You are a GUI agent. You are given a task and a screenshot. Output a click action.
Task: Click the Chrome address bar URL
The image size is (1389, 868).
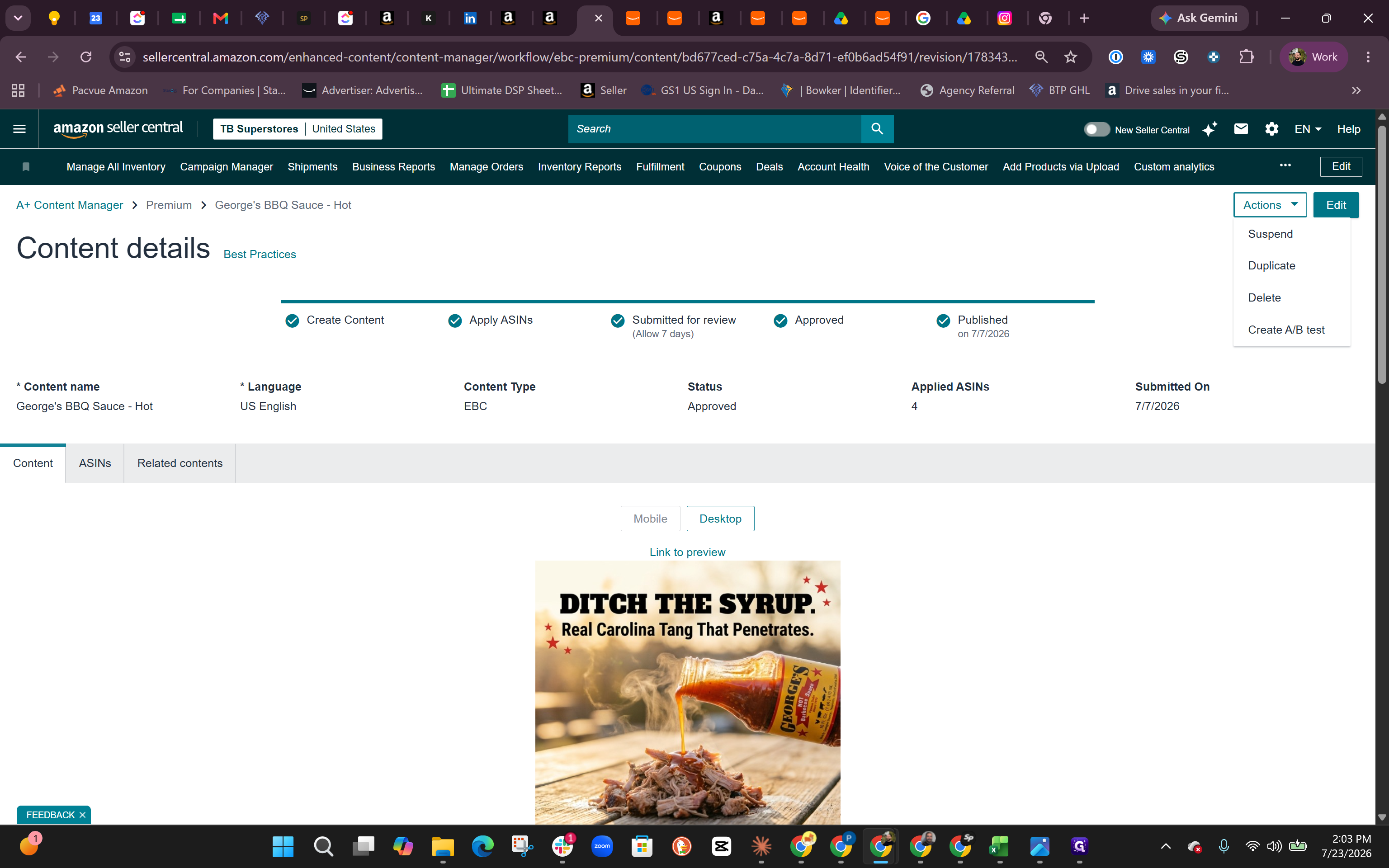click(580, 57)
